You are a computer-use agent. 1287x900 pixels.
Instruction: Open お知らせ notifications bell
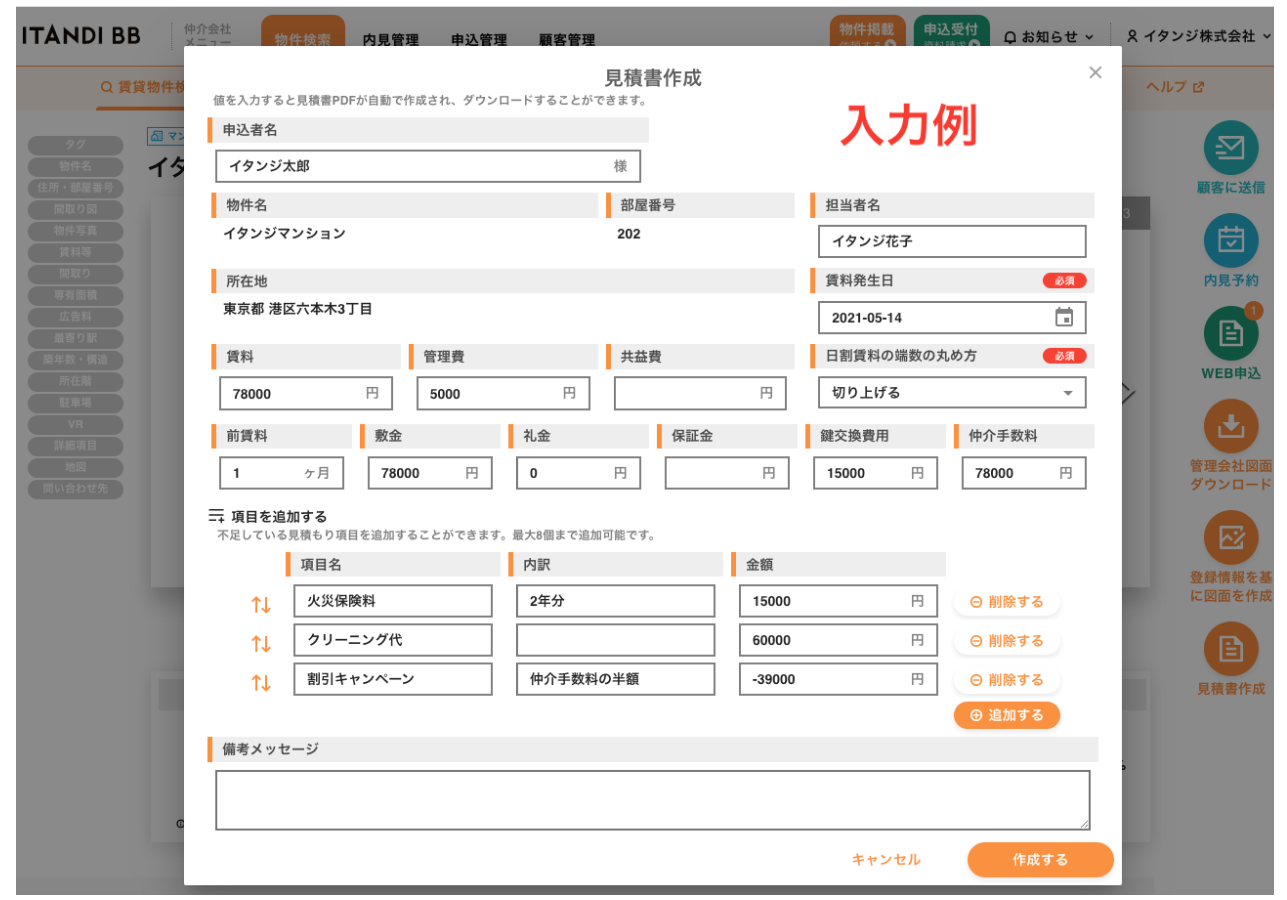[1048, 37]
